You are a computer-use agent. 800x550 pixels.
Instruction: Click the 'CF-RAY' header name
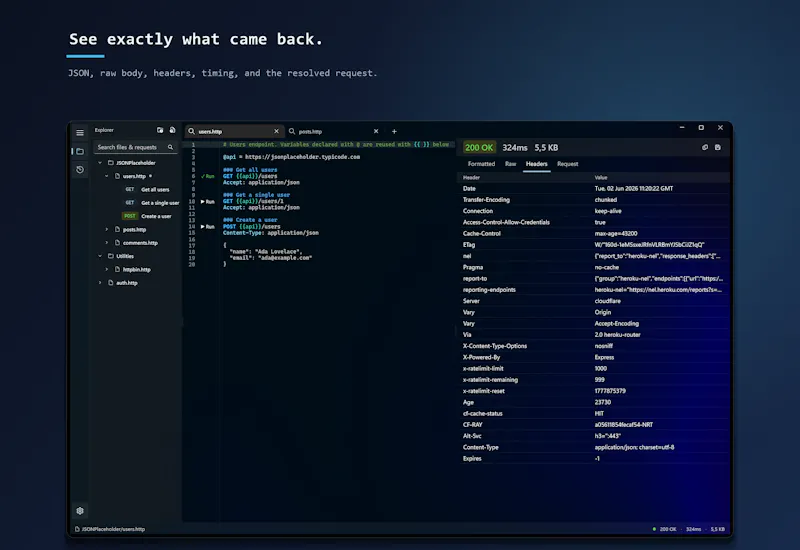472,425
